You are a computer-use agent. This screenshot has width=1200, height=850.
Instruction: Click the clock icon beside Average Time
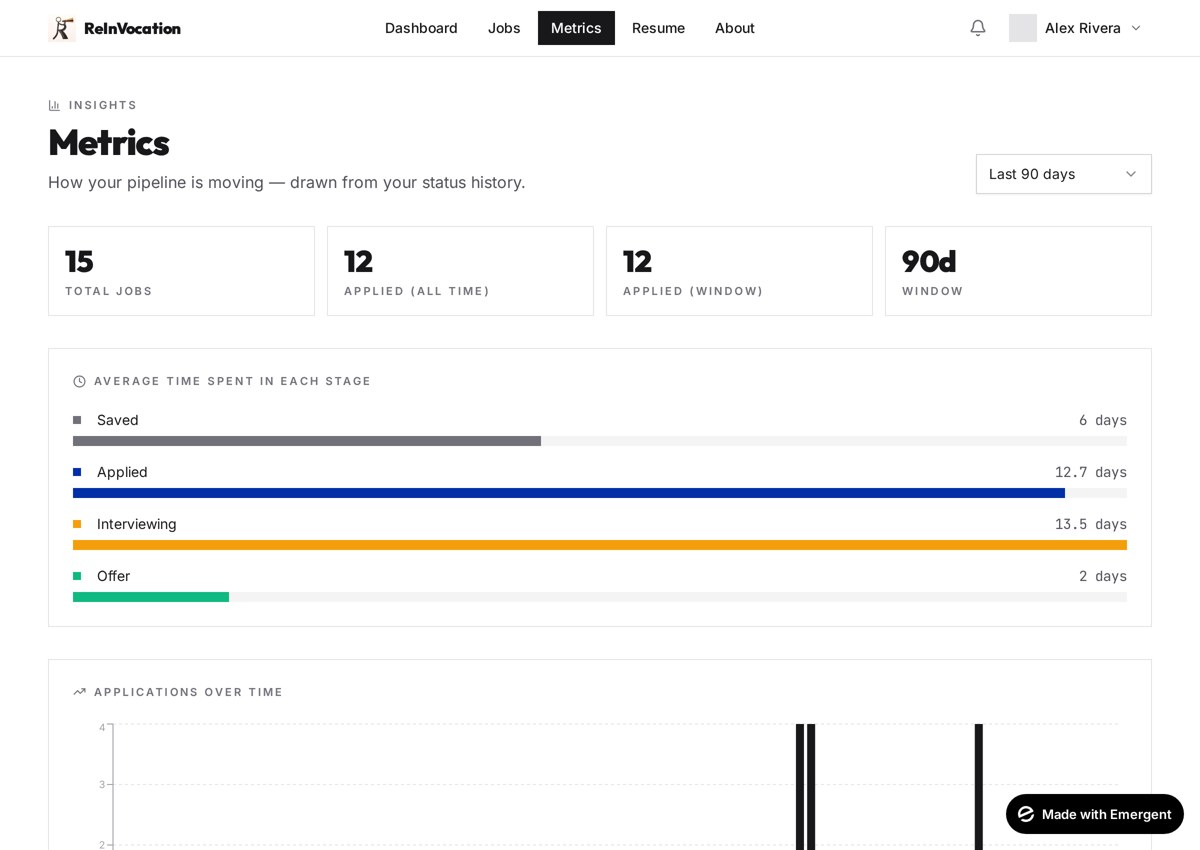[x=80, y=381]
